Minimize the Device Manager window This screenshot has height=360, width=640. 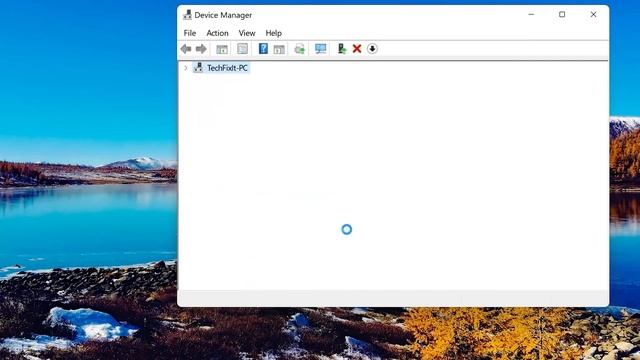tap(531, 15)
